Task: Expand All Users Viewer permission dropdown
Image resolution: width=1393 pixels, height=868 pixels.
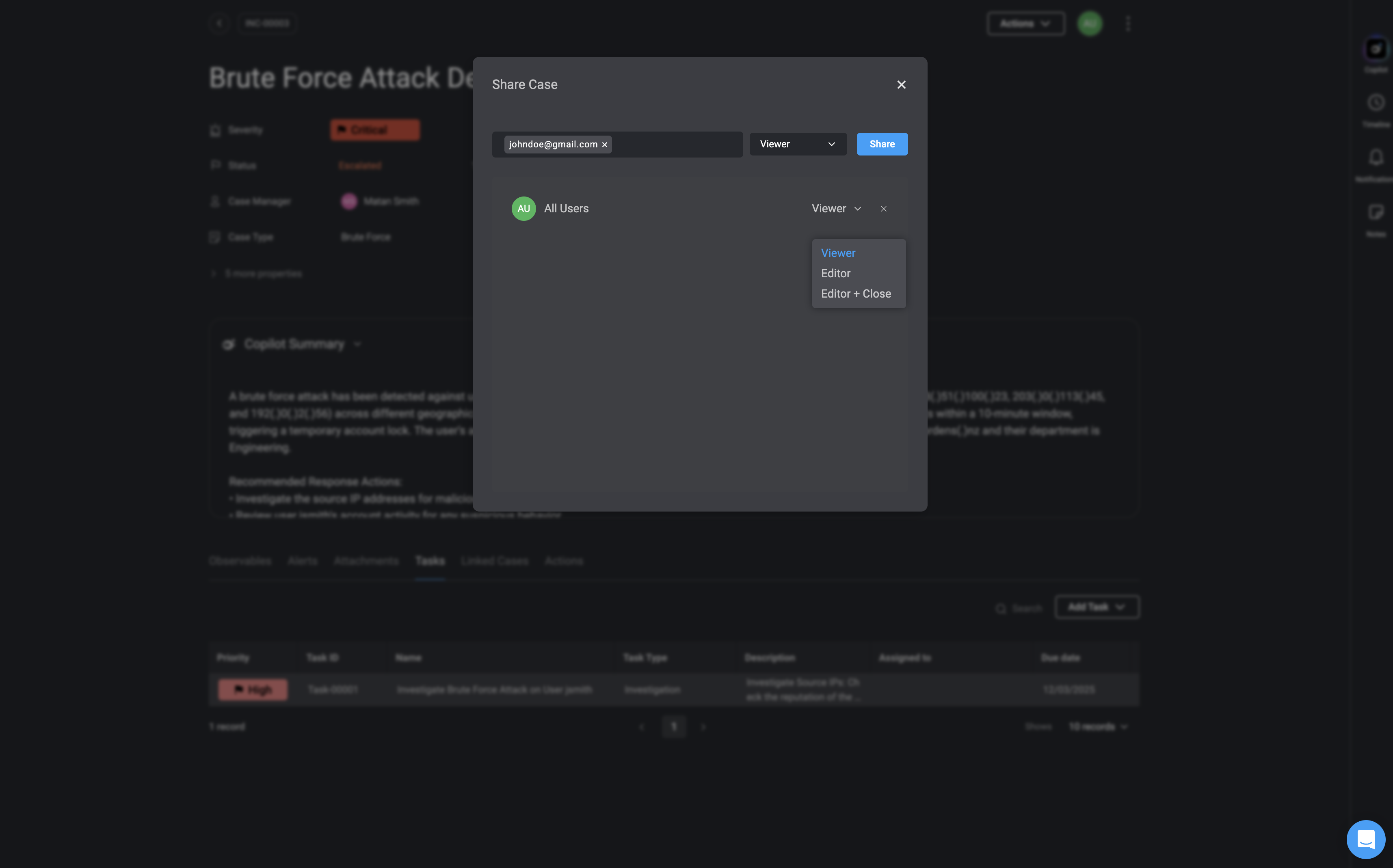Action: [836, 209]
